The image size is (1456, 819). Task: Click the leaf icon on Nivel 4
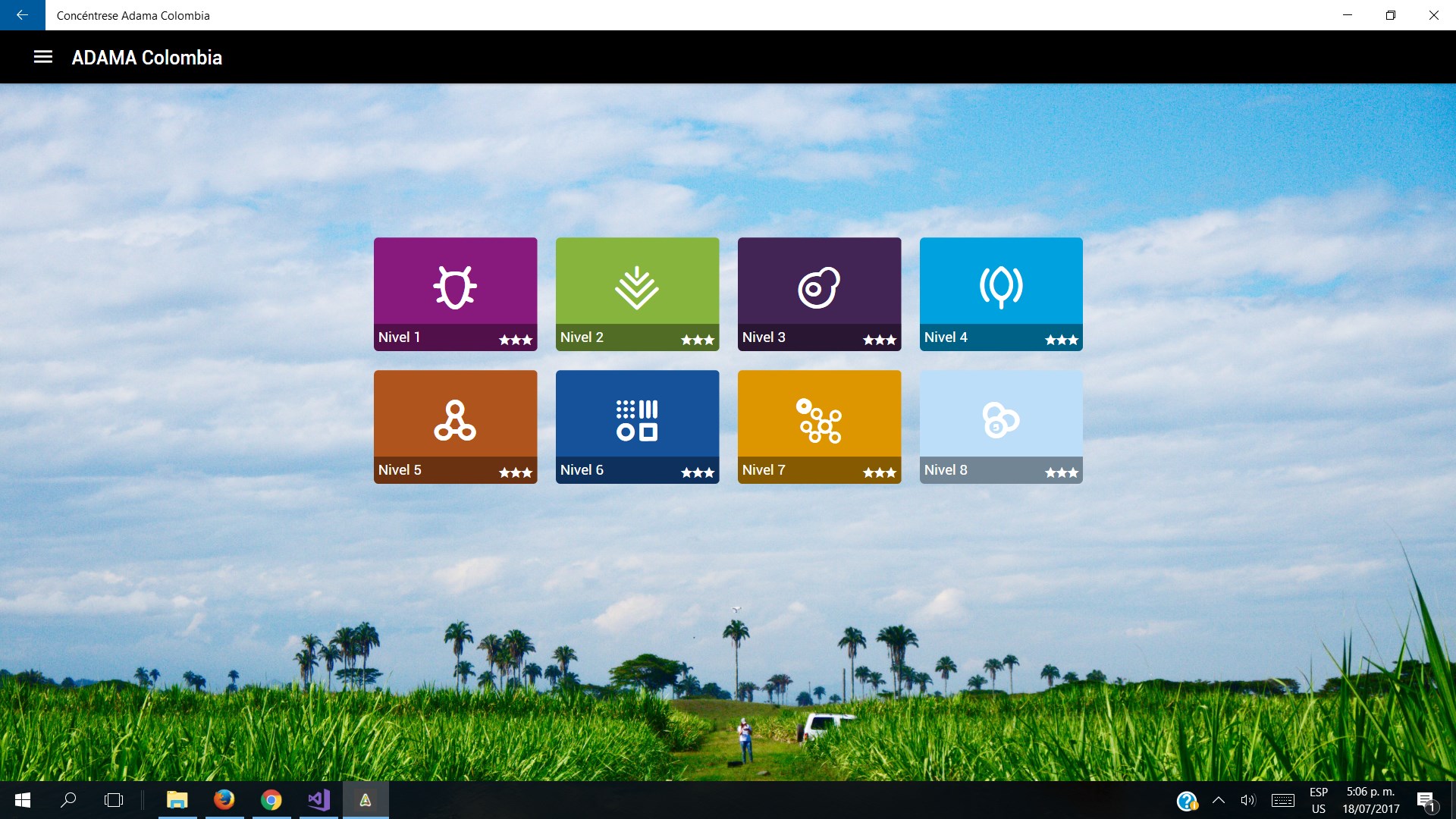(x=1001, y=287)
